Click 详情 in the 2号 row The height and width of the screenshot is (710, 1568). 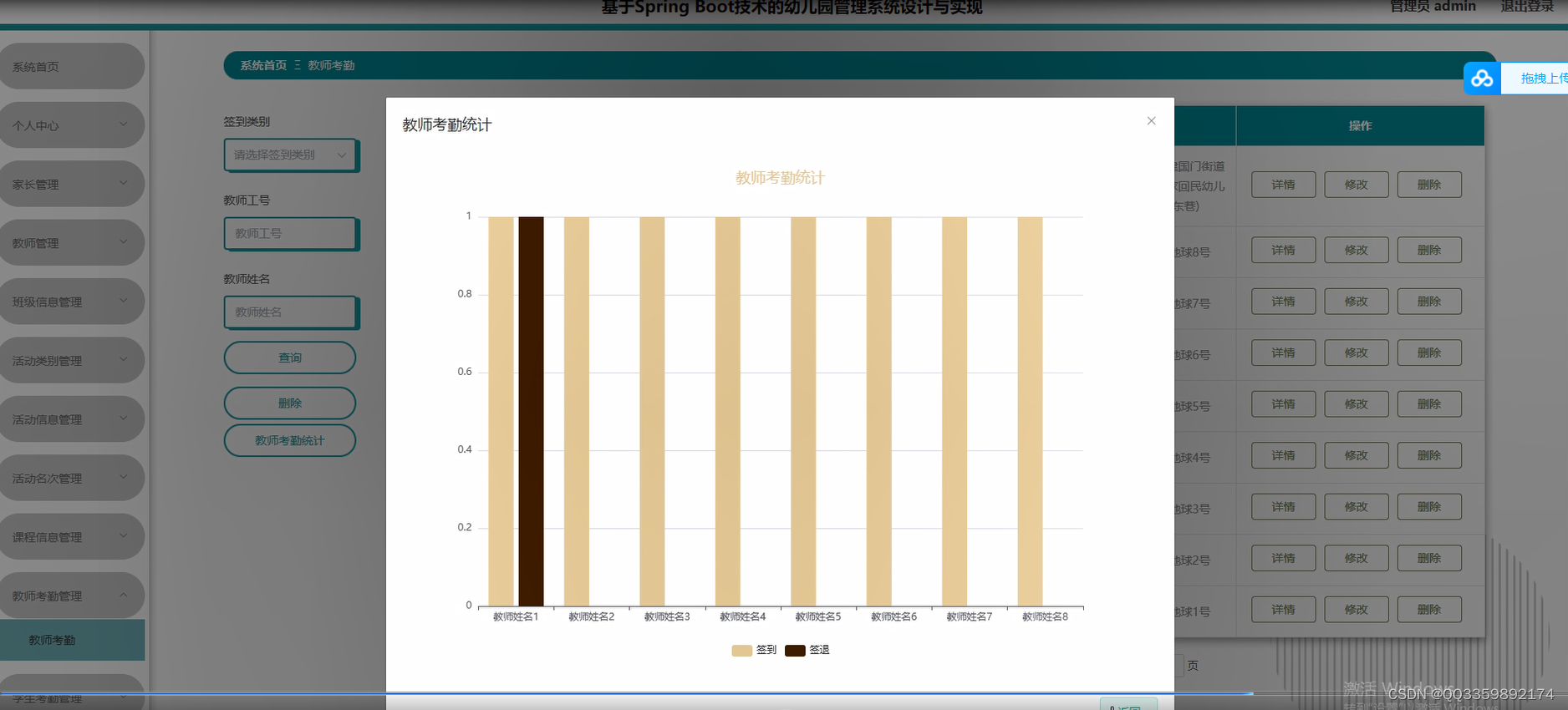1283,558
